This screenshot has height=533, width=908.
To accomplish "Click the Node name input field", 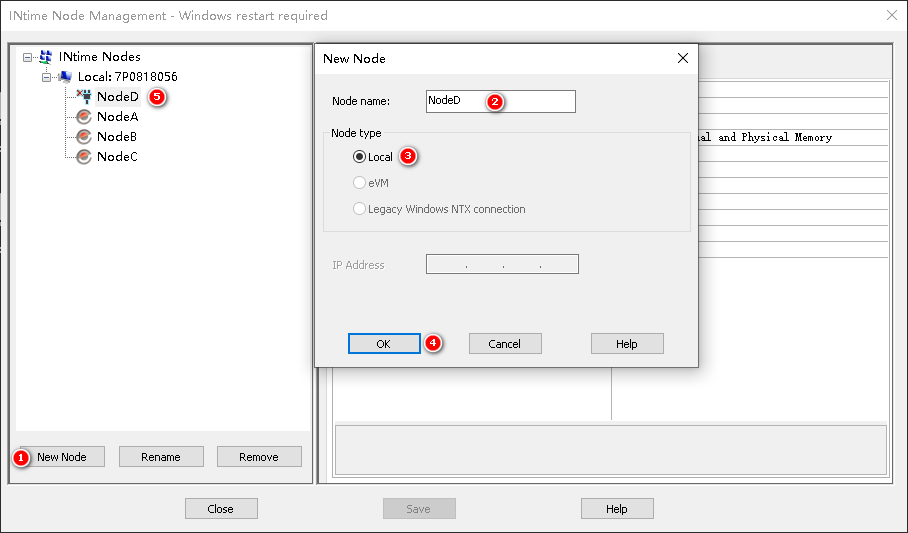I will click(500, 101).
